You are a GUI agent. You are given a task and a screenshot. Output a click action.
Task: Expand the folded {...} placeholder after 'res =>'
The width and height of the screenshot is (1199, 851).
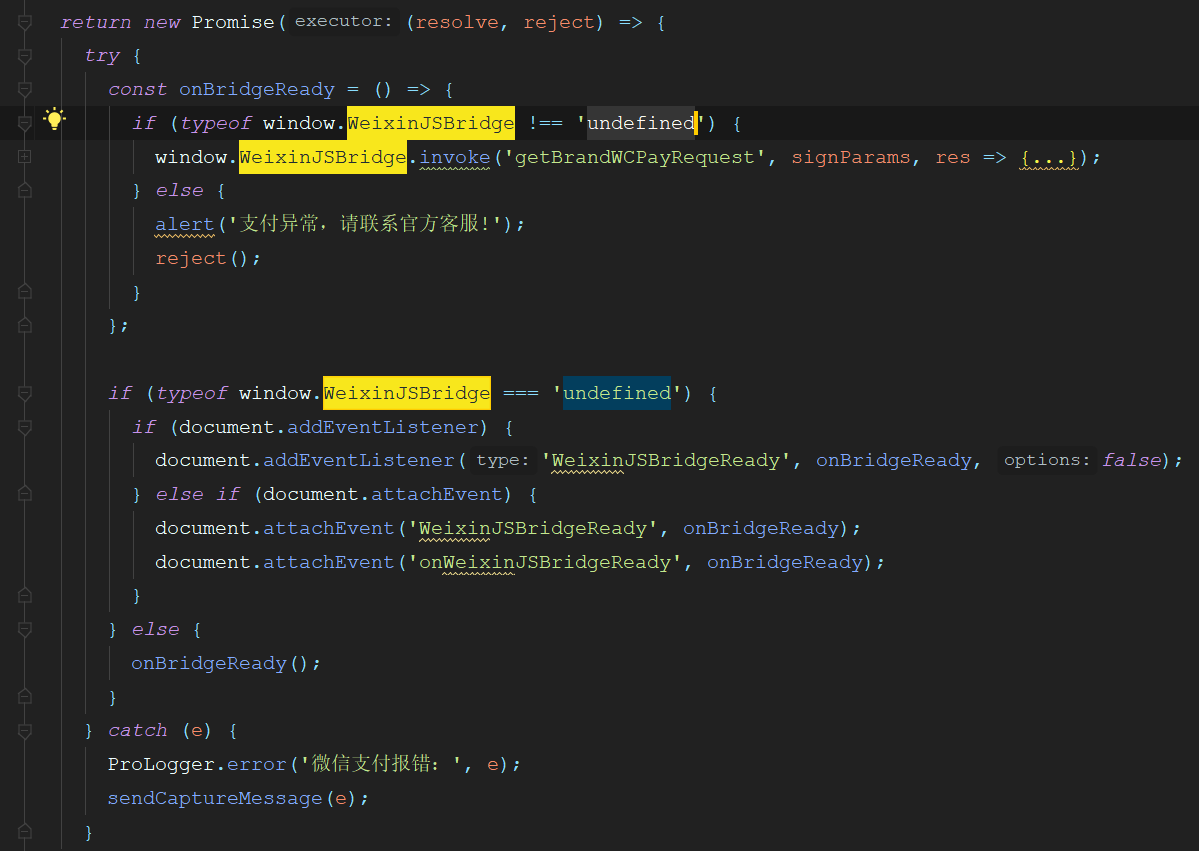1048,158
